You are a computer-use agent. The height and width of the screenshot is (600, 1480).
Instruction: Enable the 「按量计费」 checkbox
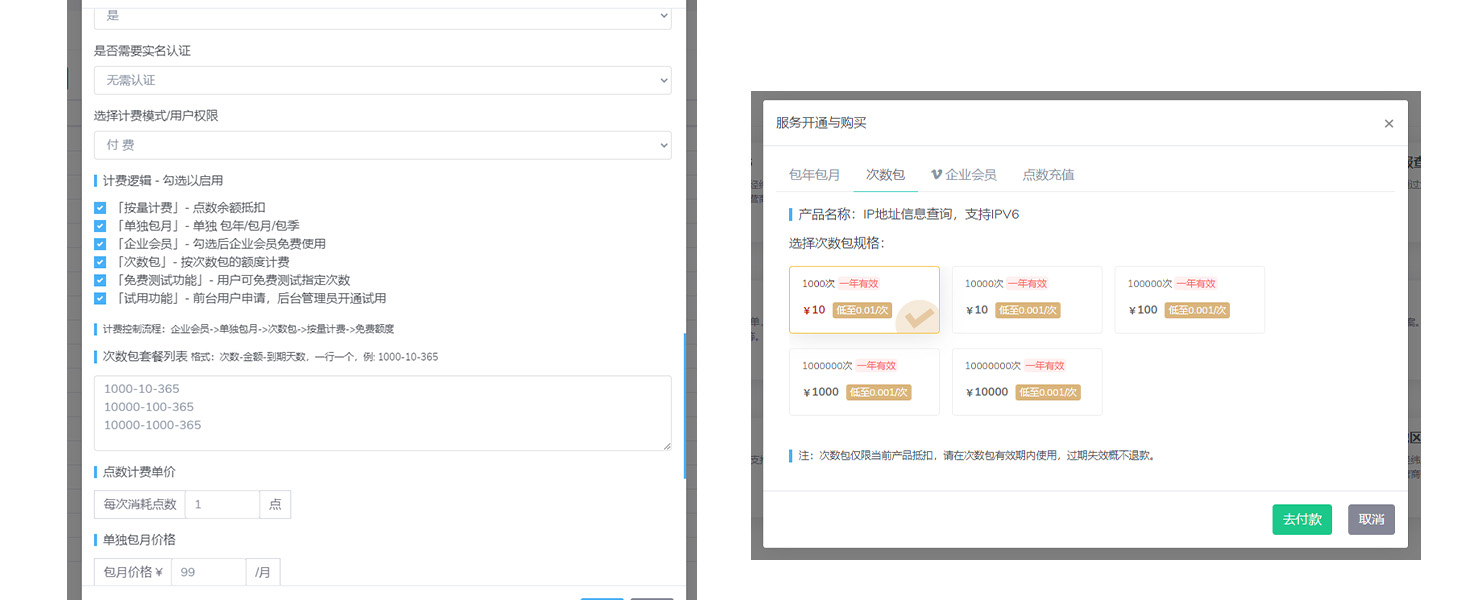point(100,208)
